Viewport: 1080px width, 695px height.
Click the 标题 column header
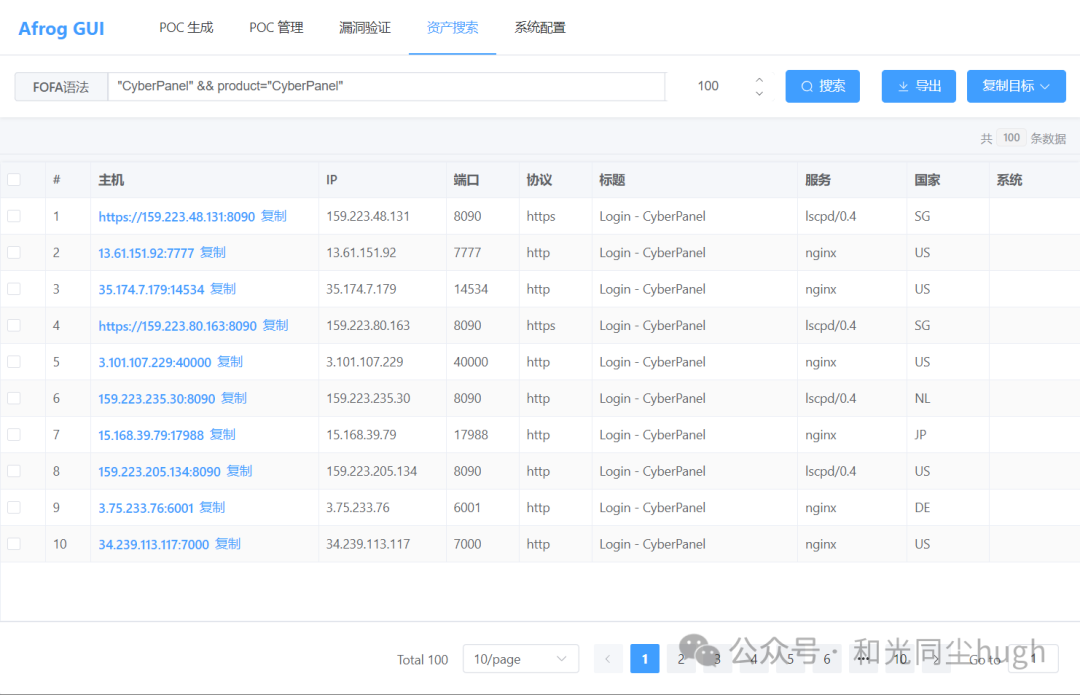[612, 180]
